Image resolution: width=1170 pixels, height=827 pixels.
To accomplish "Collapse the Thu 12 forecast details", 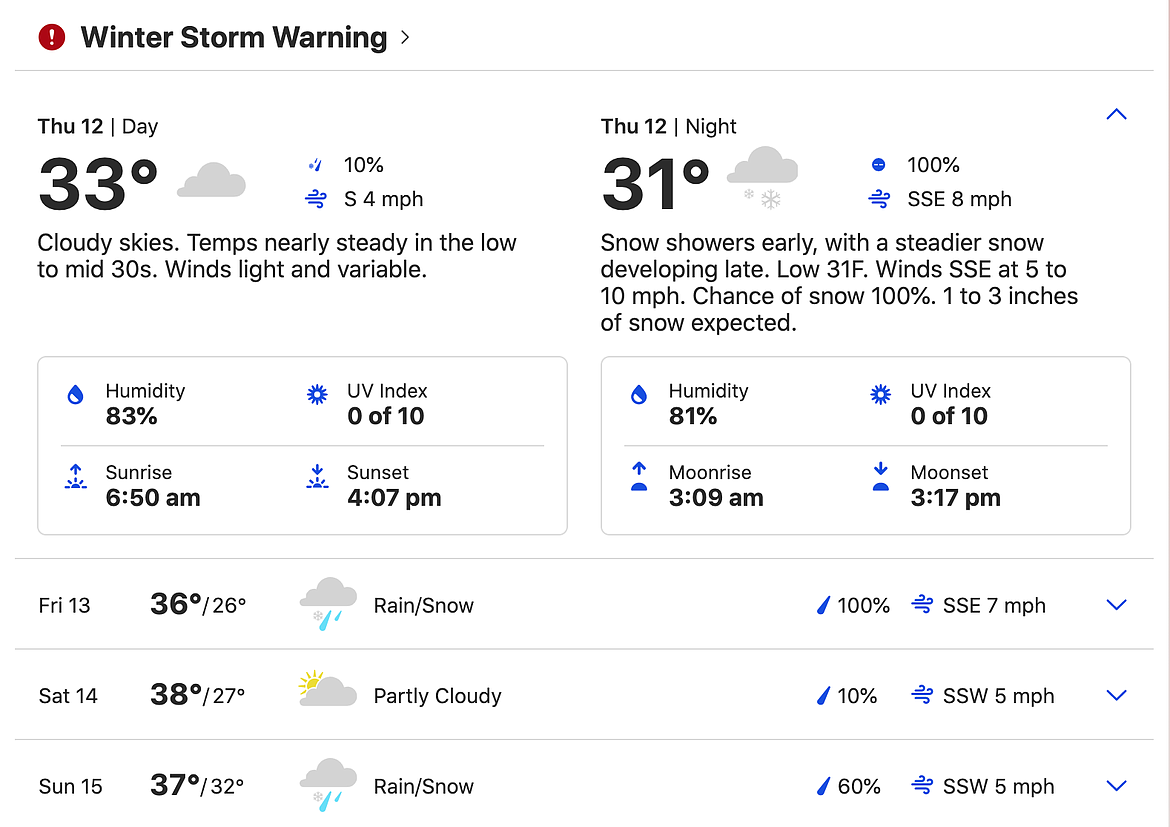I will [x=1116, y=114].
